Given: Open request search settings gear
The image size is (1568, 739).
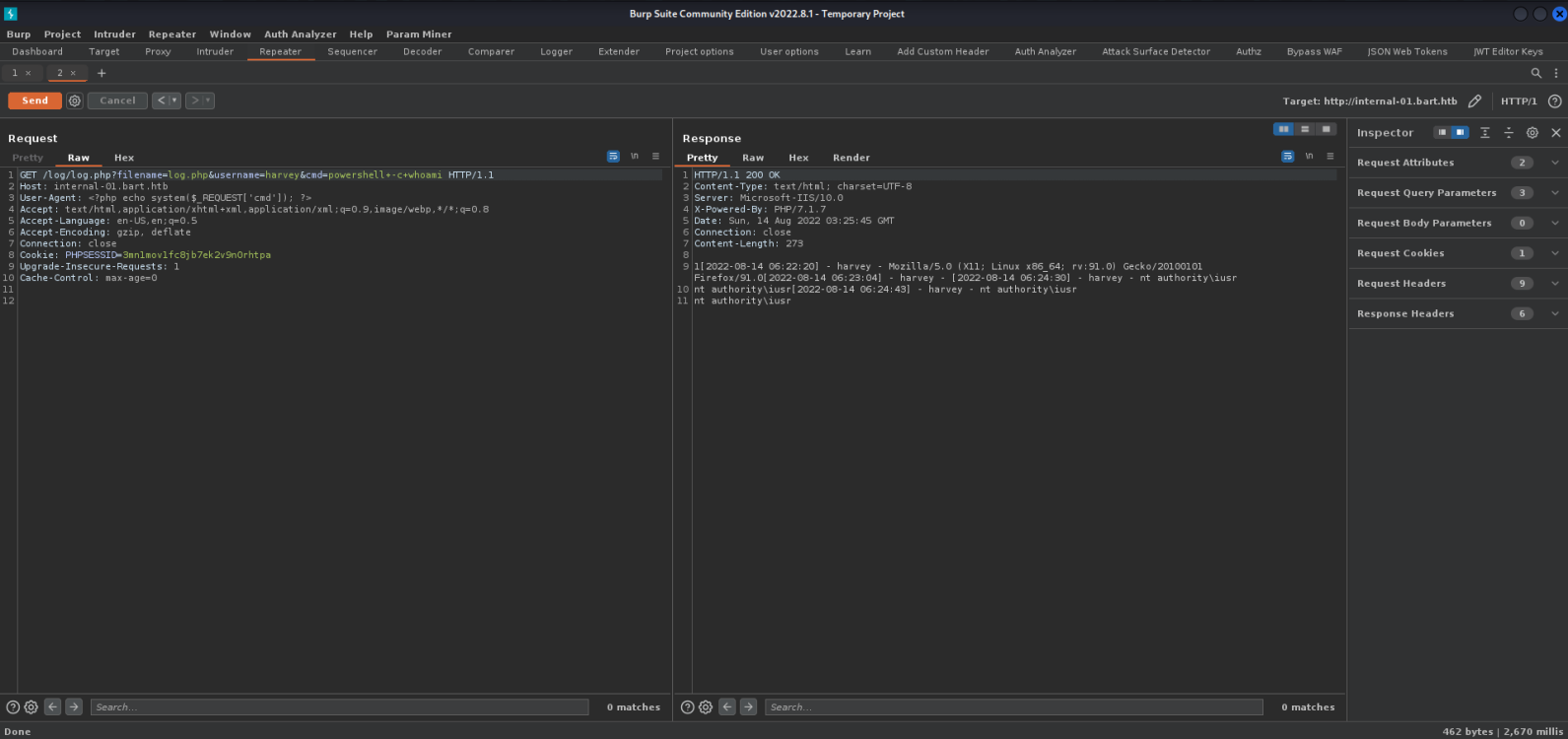Looking at the screenshot, I should 32,706.
